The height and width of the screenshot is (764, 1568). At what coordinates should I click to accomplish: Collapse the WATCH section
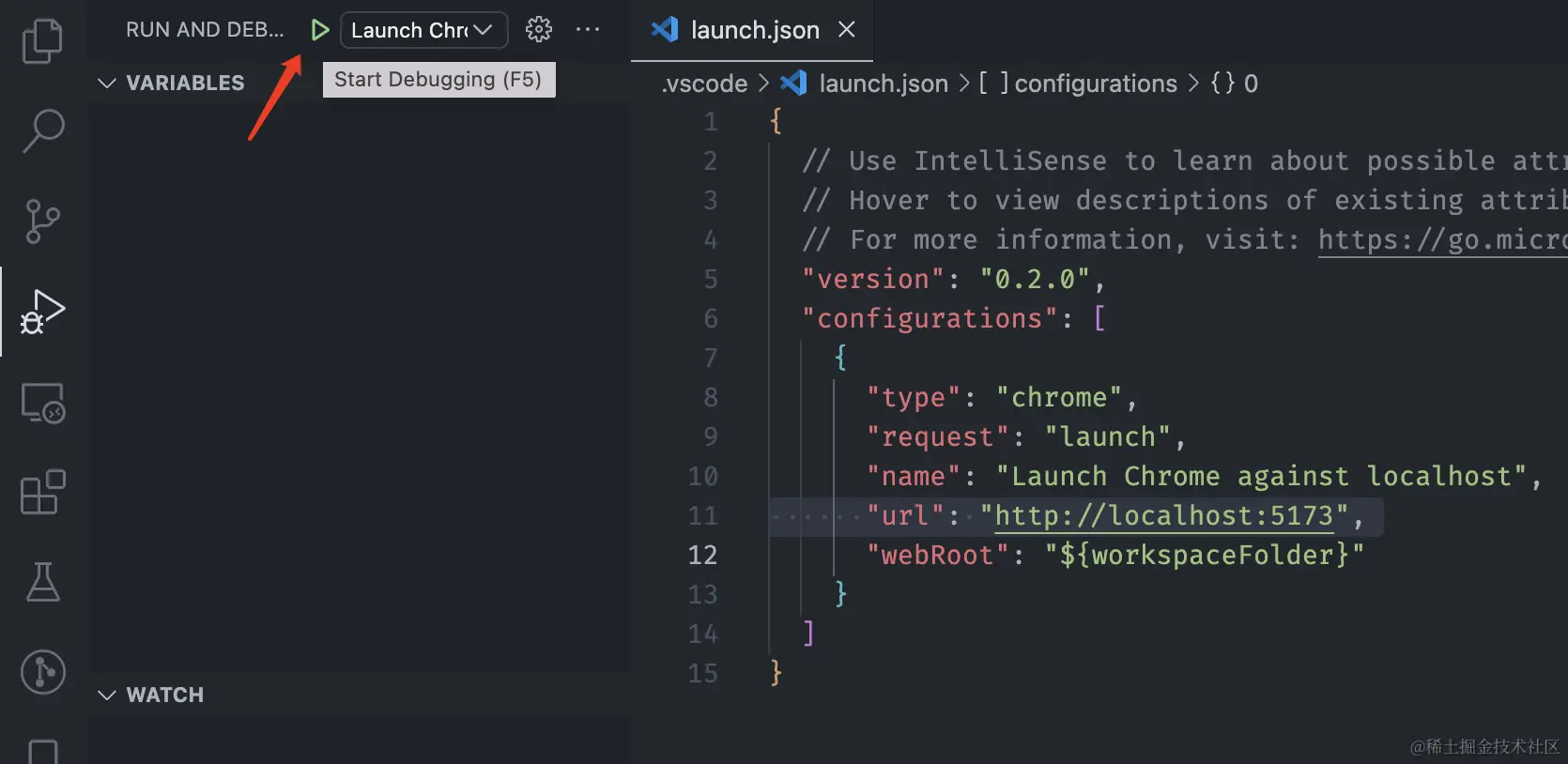(151, 695)
